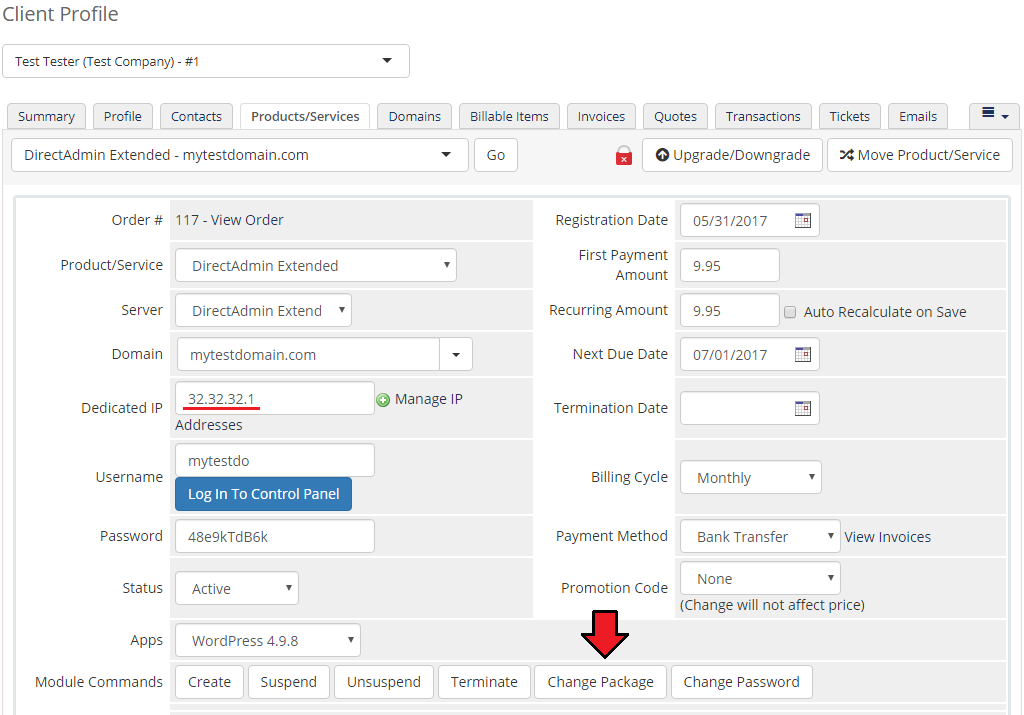The image size is (1024, 715).
Task: Open Registration Date calendar picker icon
Action: (803, 221)
